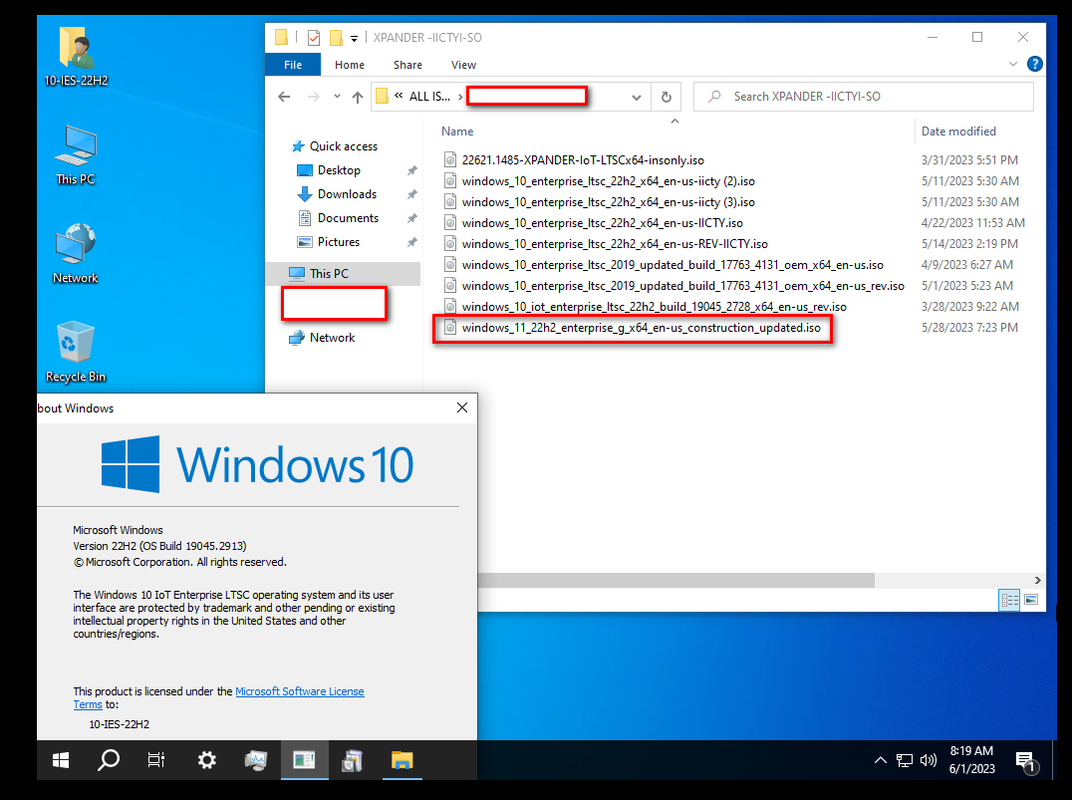Click the address bar previous-locations chevron before ALL IS...

click(399, 96)
